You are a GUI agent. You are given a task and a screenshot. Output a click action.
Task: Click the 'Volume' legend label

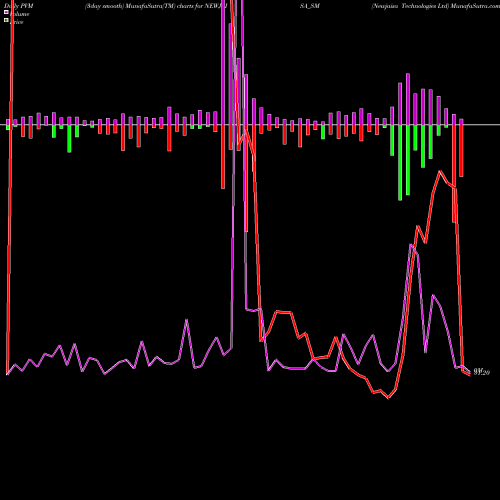19,14
